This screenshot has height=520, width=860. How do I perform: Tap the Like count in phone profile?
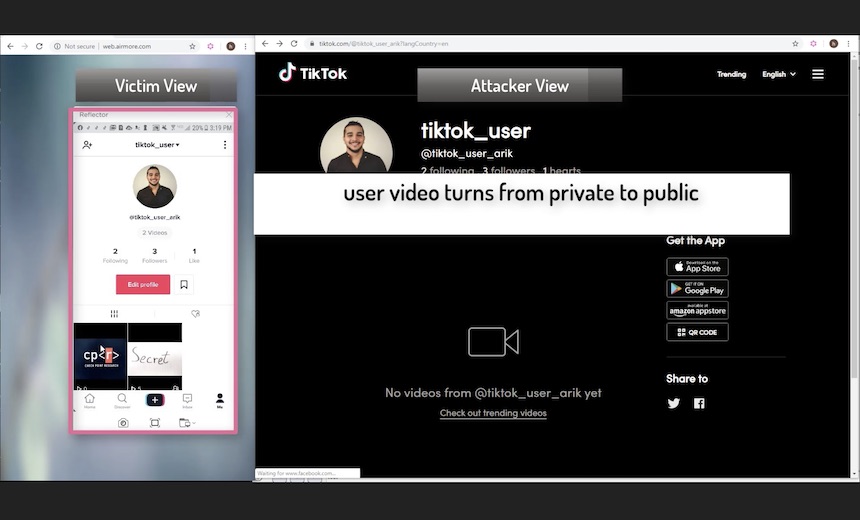194,256
